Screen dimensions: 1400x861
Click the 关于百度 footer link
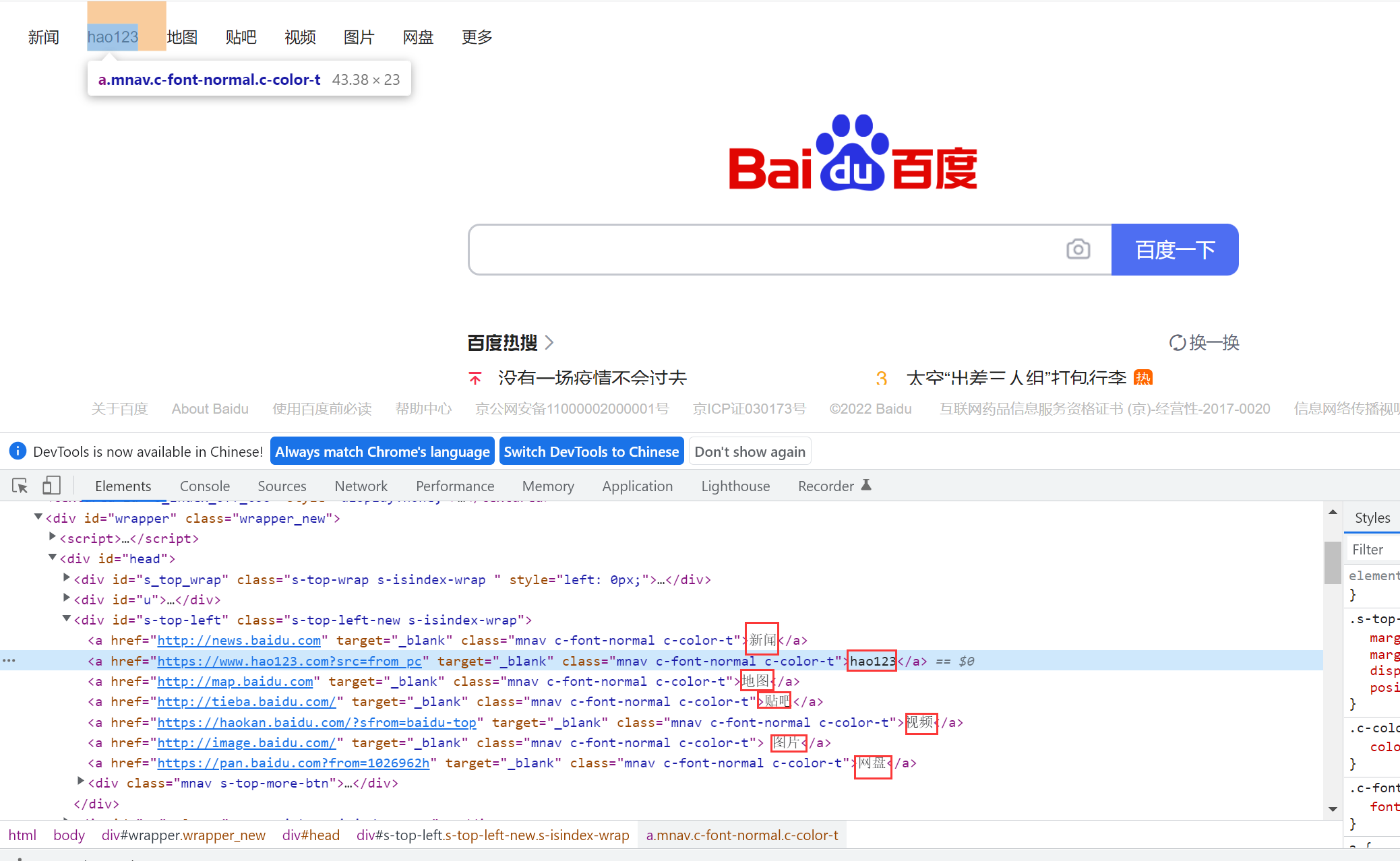click(x=119, y=408)
